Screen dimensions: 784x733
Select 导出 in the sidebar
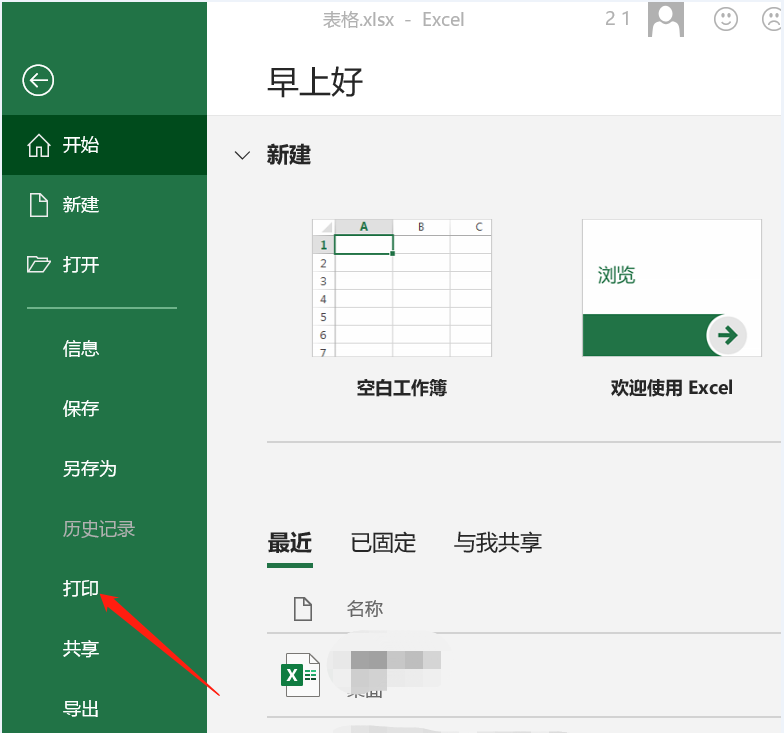tap(81, 708)
